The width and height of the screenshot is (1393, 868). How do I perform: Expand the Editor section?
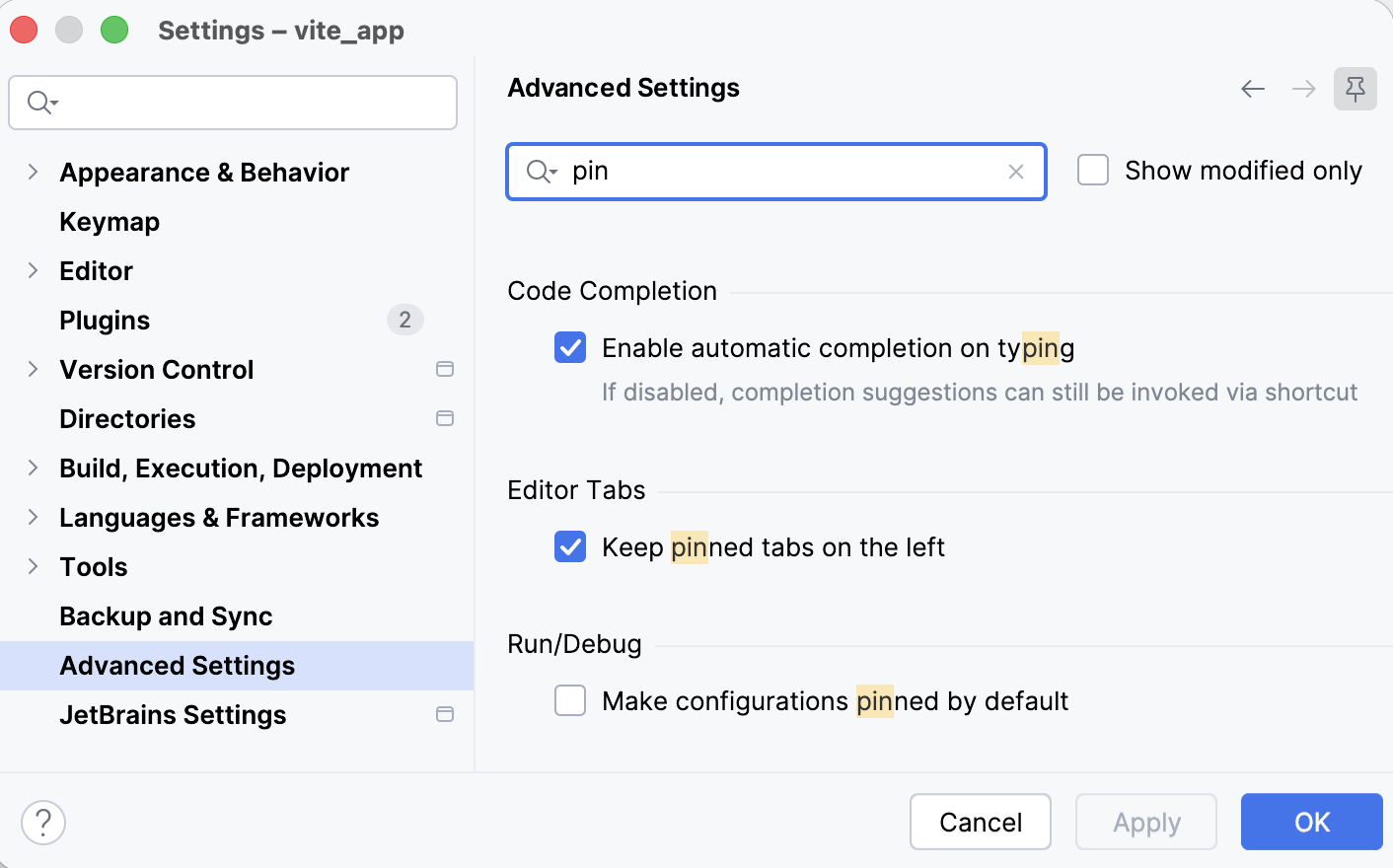[33, 270]
